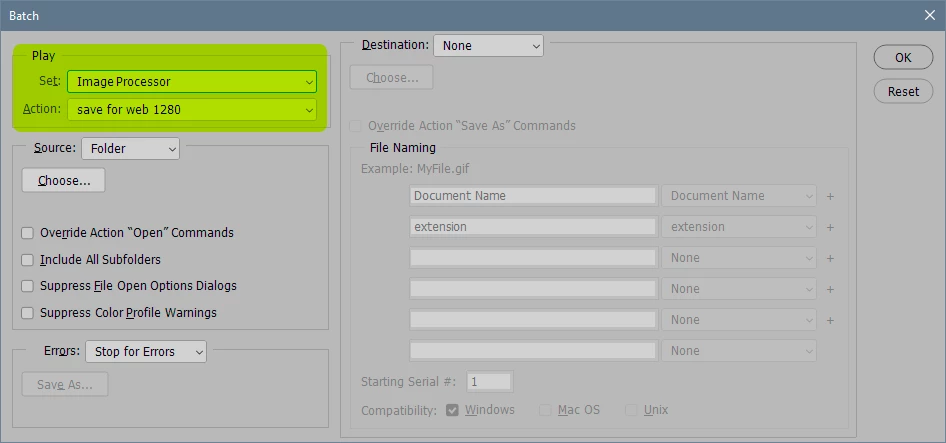This screenshot has height=443, width=946.
Task: Click the Choose button under Source
Action: point(63,180)
